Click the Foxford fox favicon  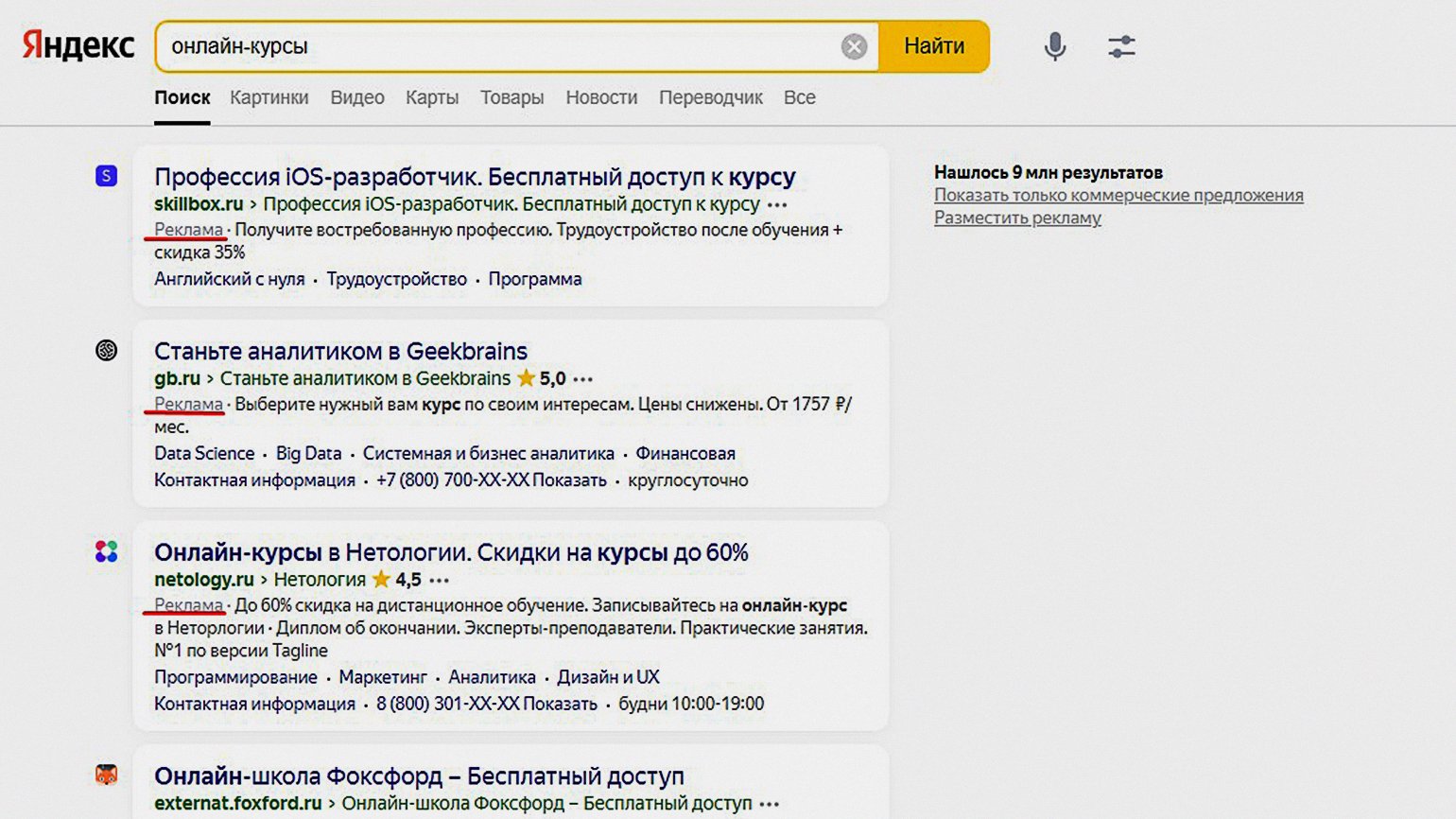point(107,775)
